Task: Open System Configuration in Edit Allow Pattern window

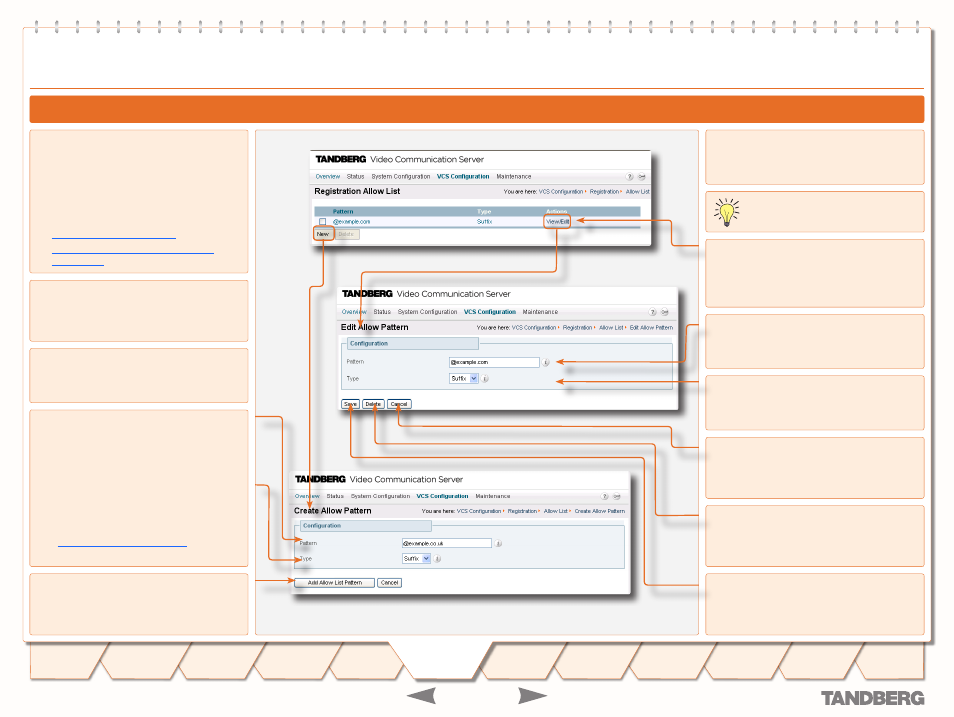Action: [x=427, y=312]
